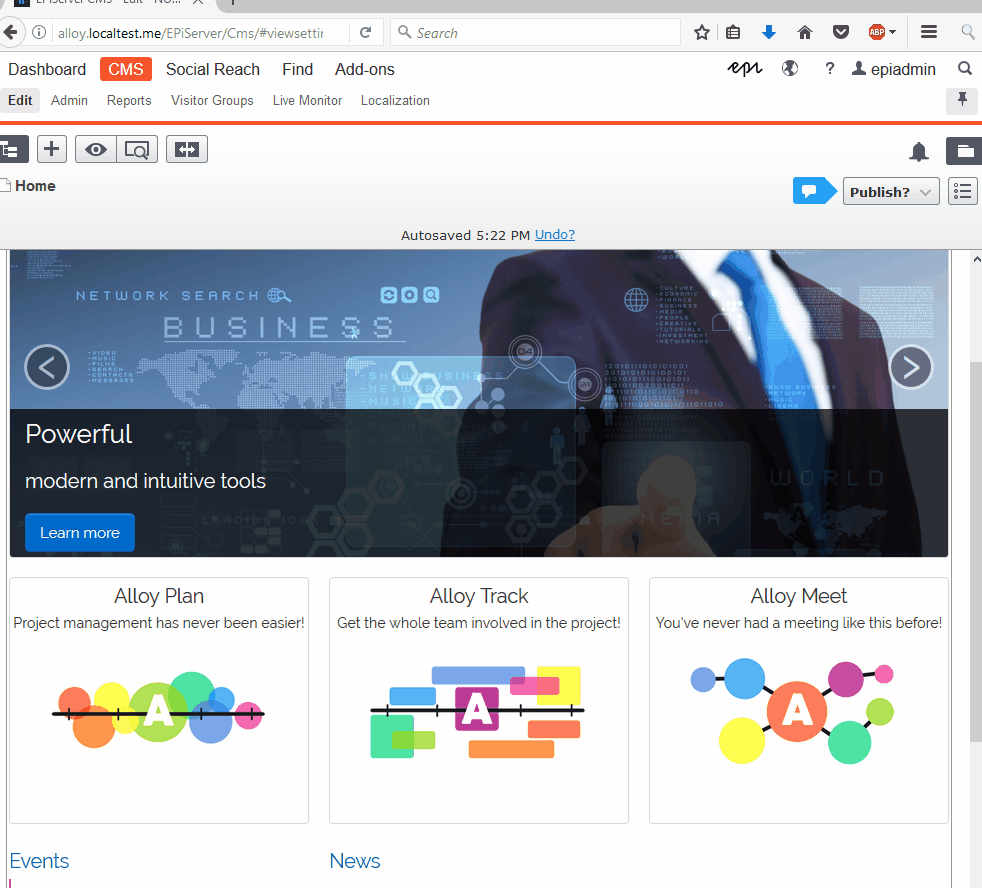Open the Alloy Meet heading

(x=799, y=596)
